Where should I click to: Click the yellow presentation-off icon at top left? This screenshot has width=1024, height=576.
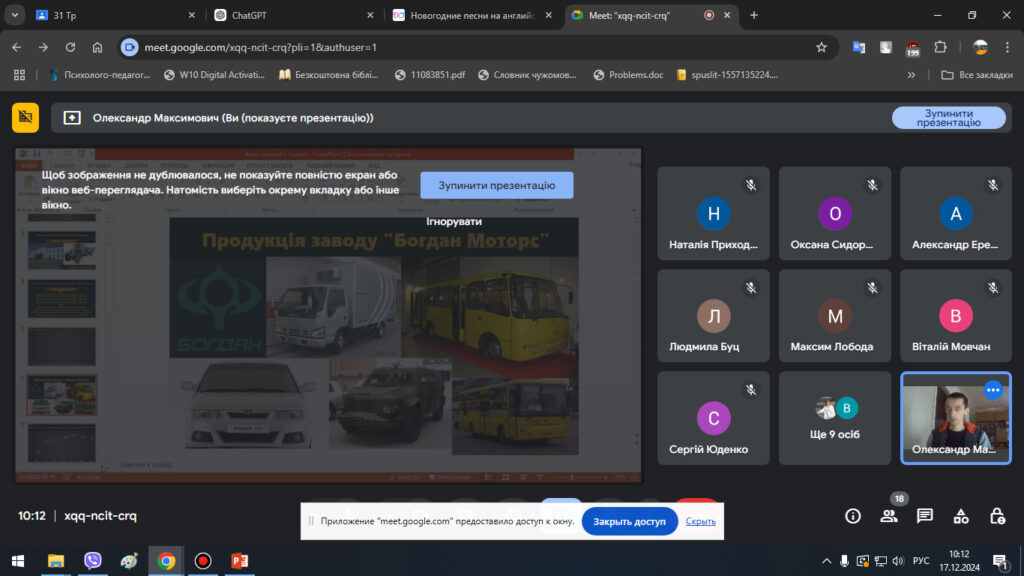click(26, 117)
